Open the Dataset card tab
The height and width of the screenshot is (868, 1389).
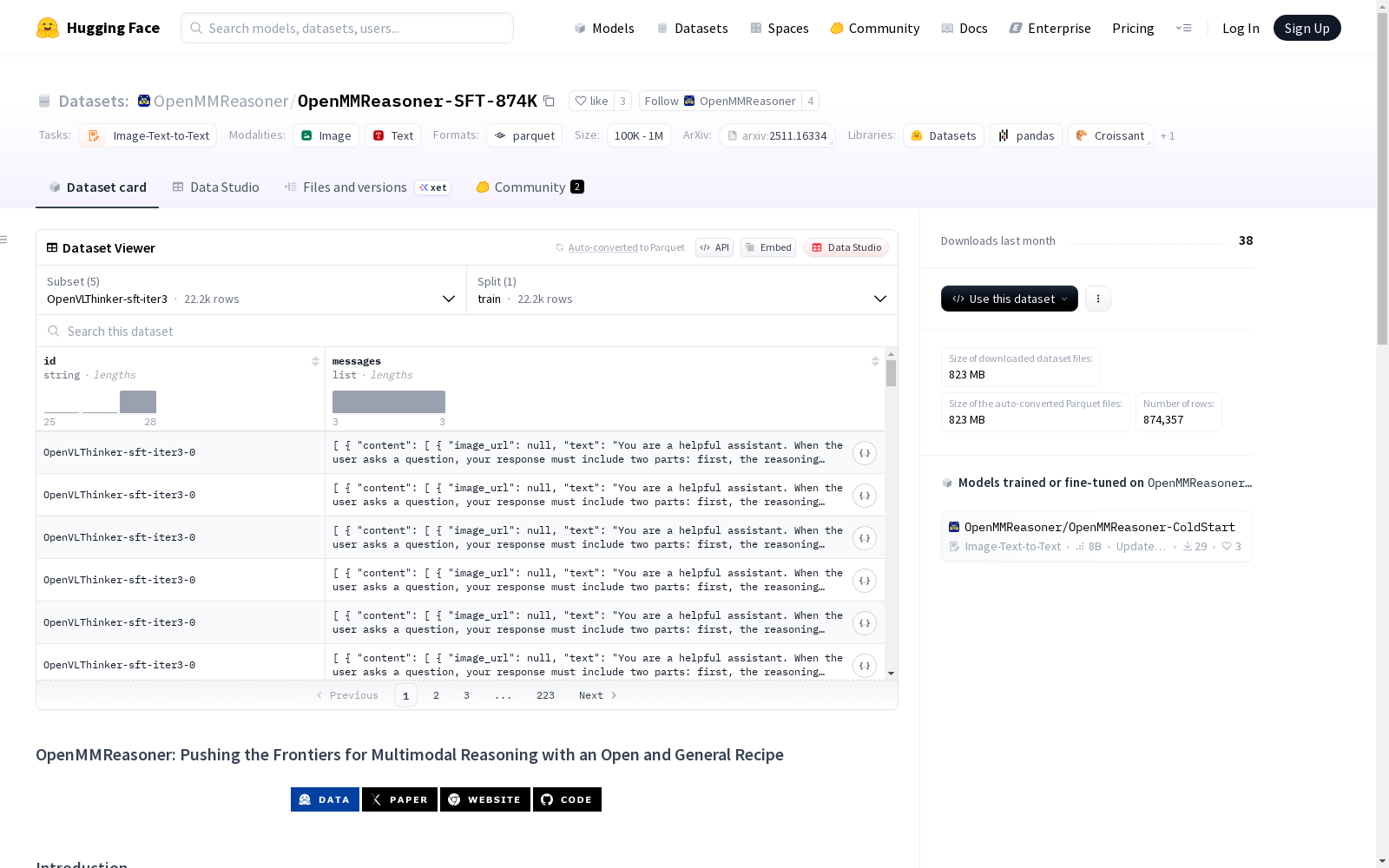[x=97, y=187]
